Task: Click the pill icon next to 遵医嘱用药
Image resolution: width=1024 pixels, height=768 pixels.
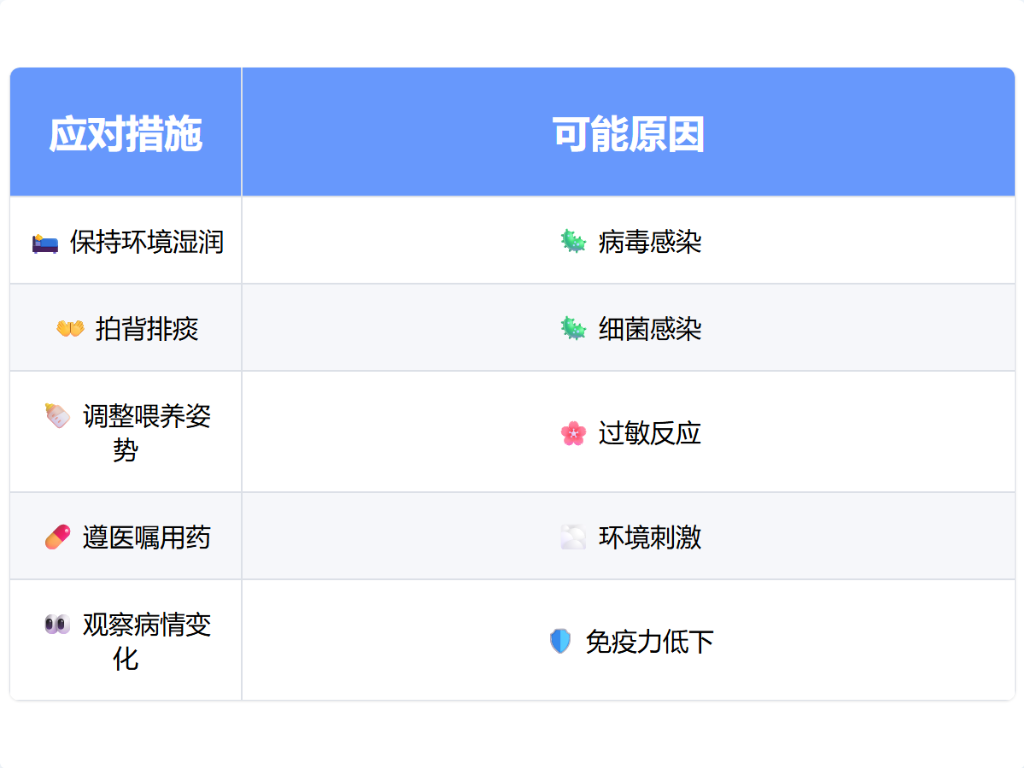Action: pos(57,537)
